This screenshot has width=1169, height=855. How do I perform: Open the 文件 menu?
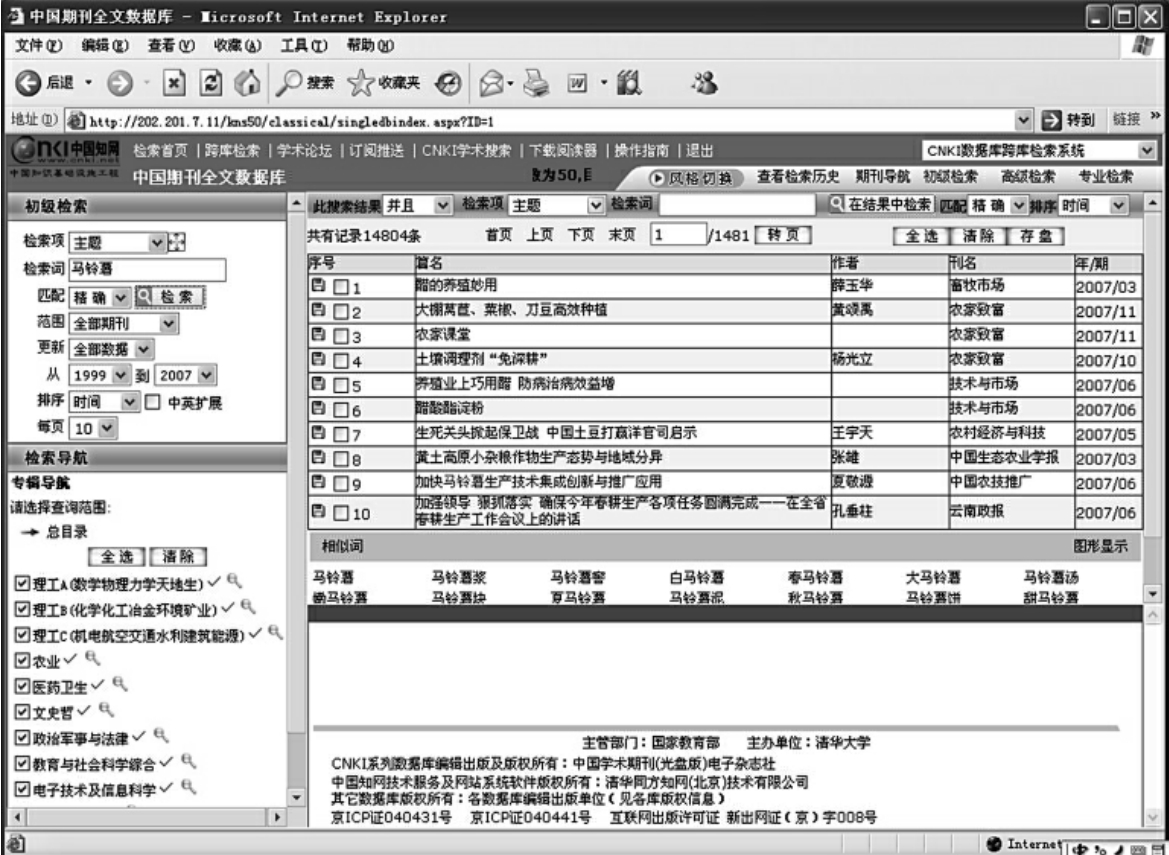pyautogui.click(x=39, y=45)
